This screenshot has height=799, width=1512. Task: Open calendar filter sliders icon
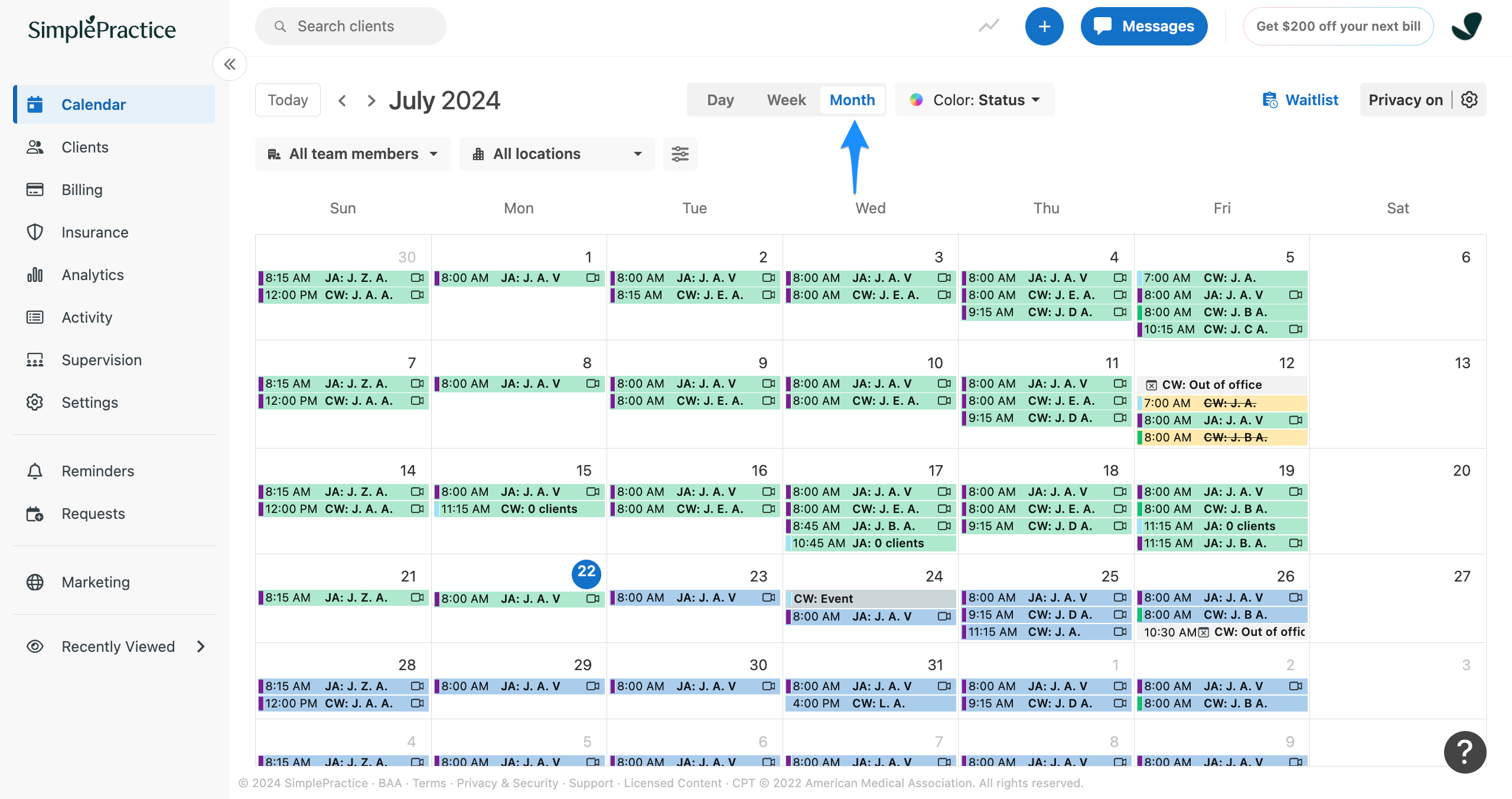[x=680, y=154]
